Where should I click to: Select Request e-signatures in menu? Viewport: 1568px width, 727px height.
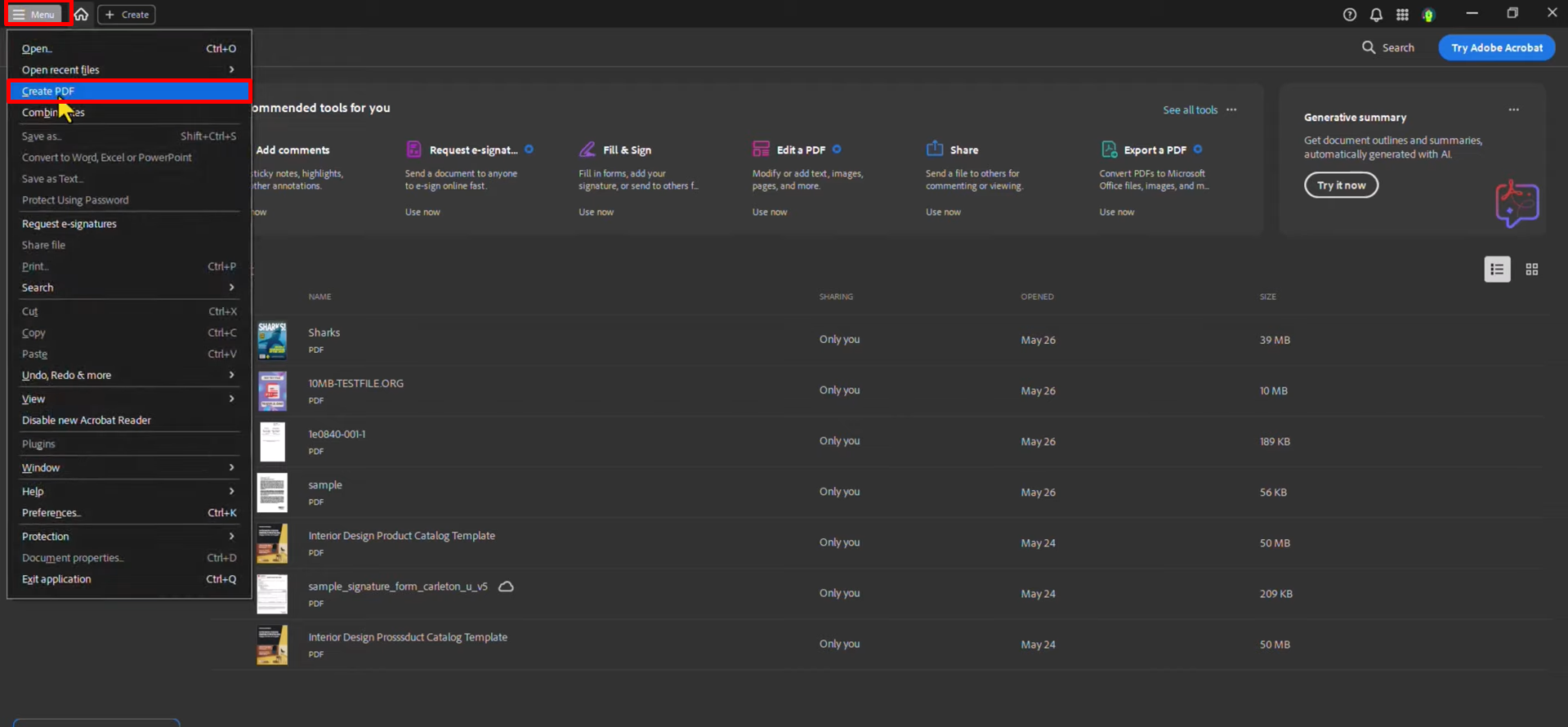pos(128,223)
